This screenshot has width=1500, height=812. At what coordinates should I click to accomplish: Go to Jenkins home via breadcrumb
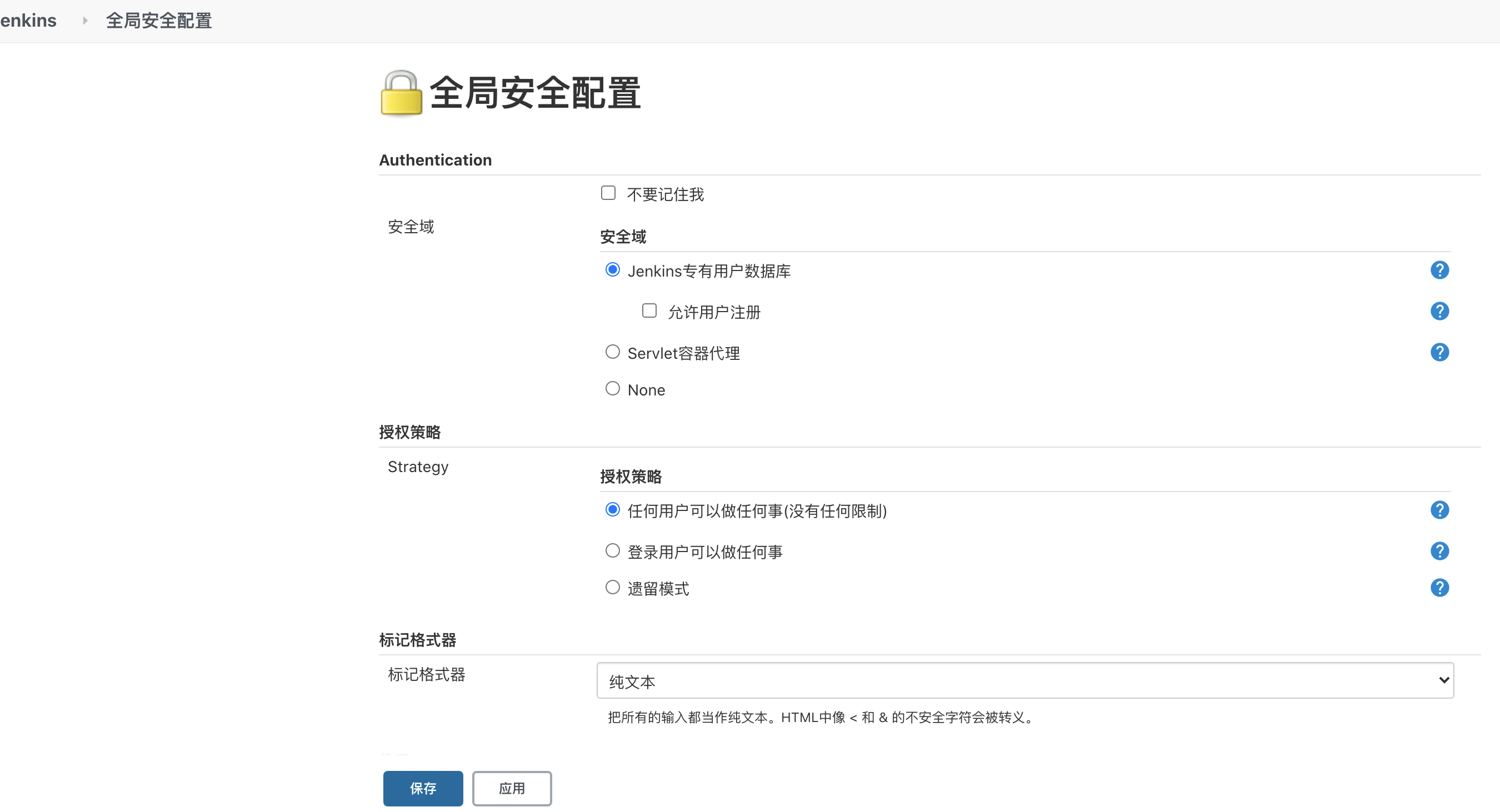[x=28, y=21]
